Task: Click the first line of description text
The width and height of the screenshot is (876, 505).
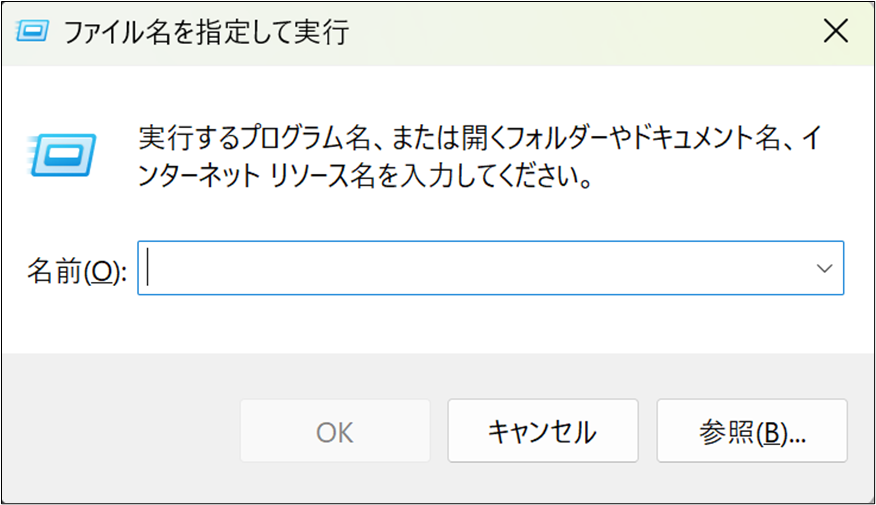Action: tap(478, 136)
